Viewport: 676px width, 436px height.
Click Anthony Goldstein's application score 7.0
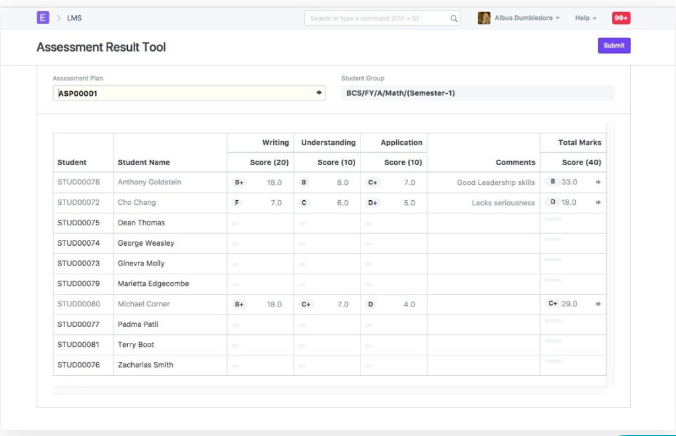click(409, 182)
